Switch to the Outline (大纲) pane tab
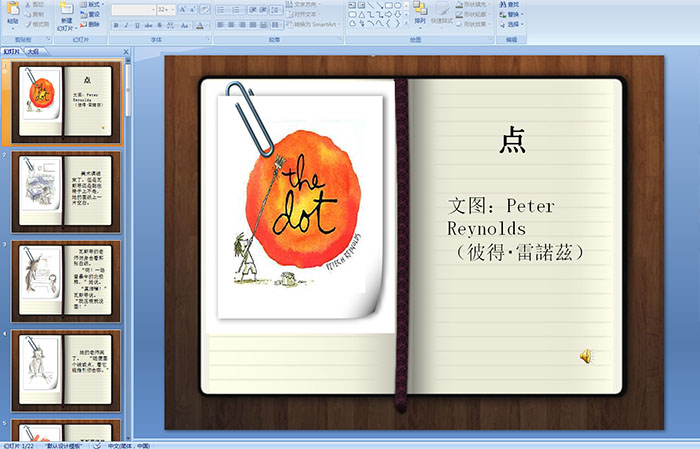The image size is (700, 449). coord(33,52)
